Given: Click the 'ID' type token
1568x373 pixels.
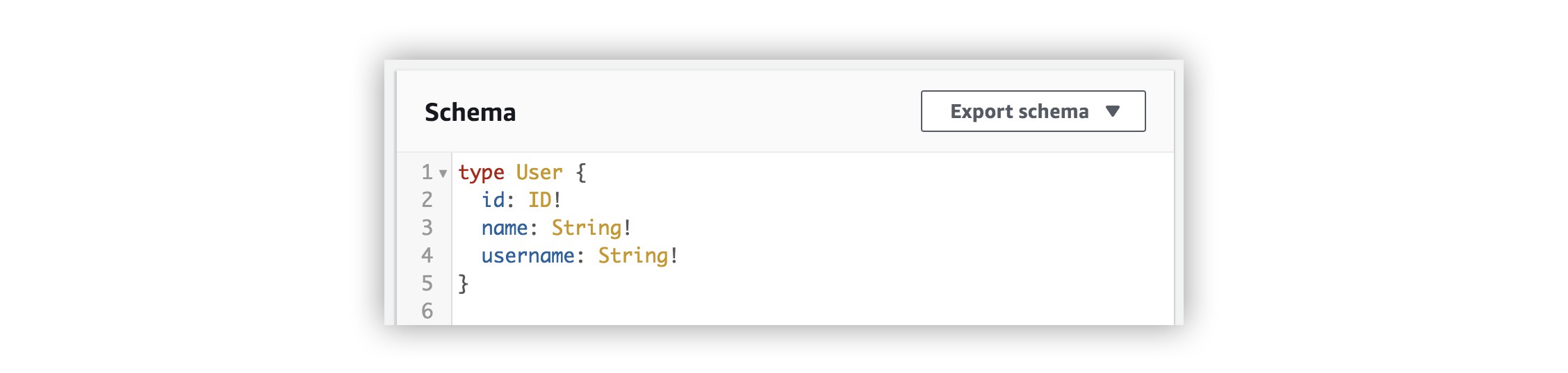Looking at the screenshot, I should click(x=539, y=200).
